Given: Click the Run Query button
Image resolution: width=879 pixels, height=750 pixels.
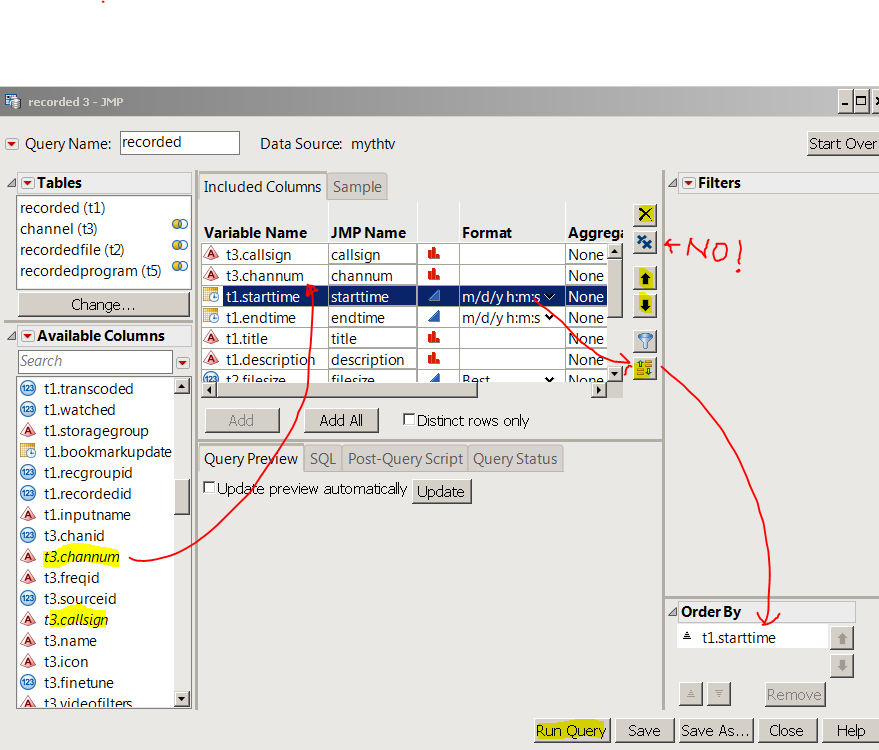Looking at the screenshot, I should (x=570, y=730).
